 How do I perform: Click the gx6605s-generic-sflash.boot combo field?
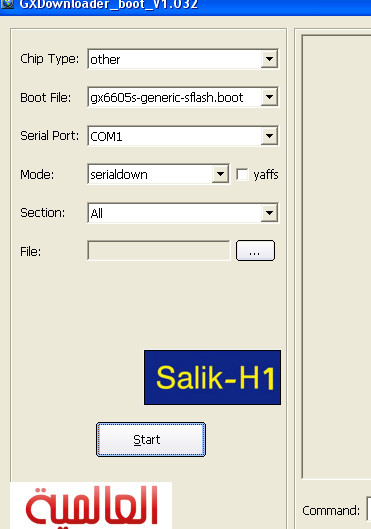tap(183, 97)
